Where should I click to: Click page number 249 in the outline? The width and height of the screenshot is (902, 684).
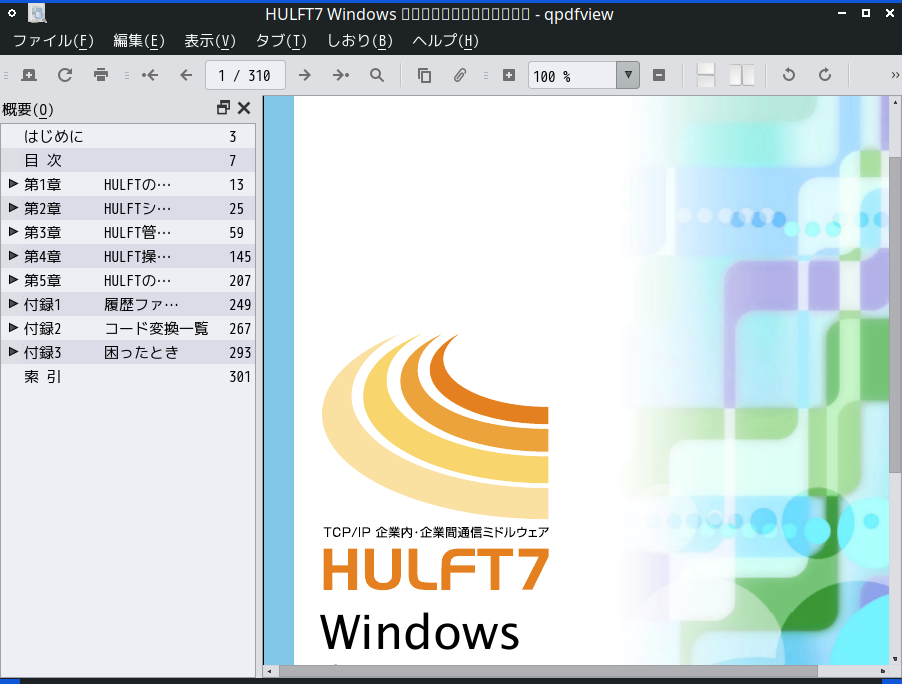[x=240, y=304]
